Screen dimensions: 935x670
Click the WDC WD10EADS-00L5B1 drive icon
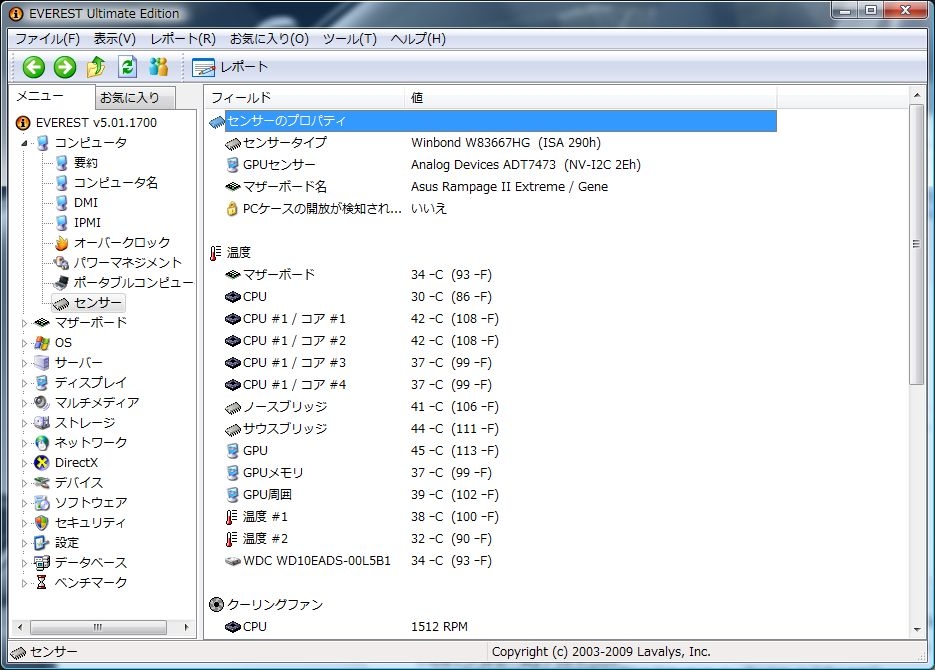coord(233,561)
